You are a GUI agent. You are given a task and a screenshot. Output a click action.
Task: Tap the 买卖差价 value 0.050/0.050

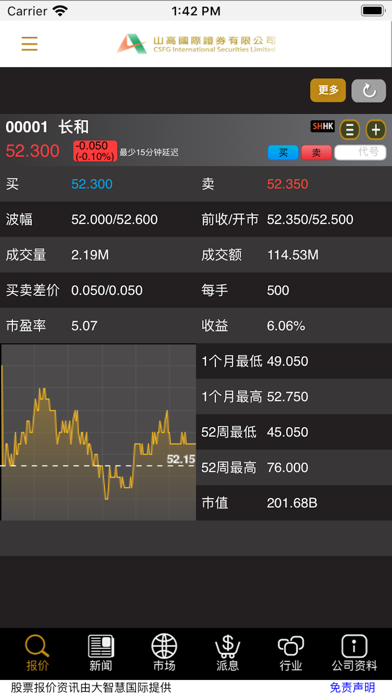[x=107, y=290]
